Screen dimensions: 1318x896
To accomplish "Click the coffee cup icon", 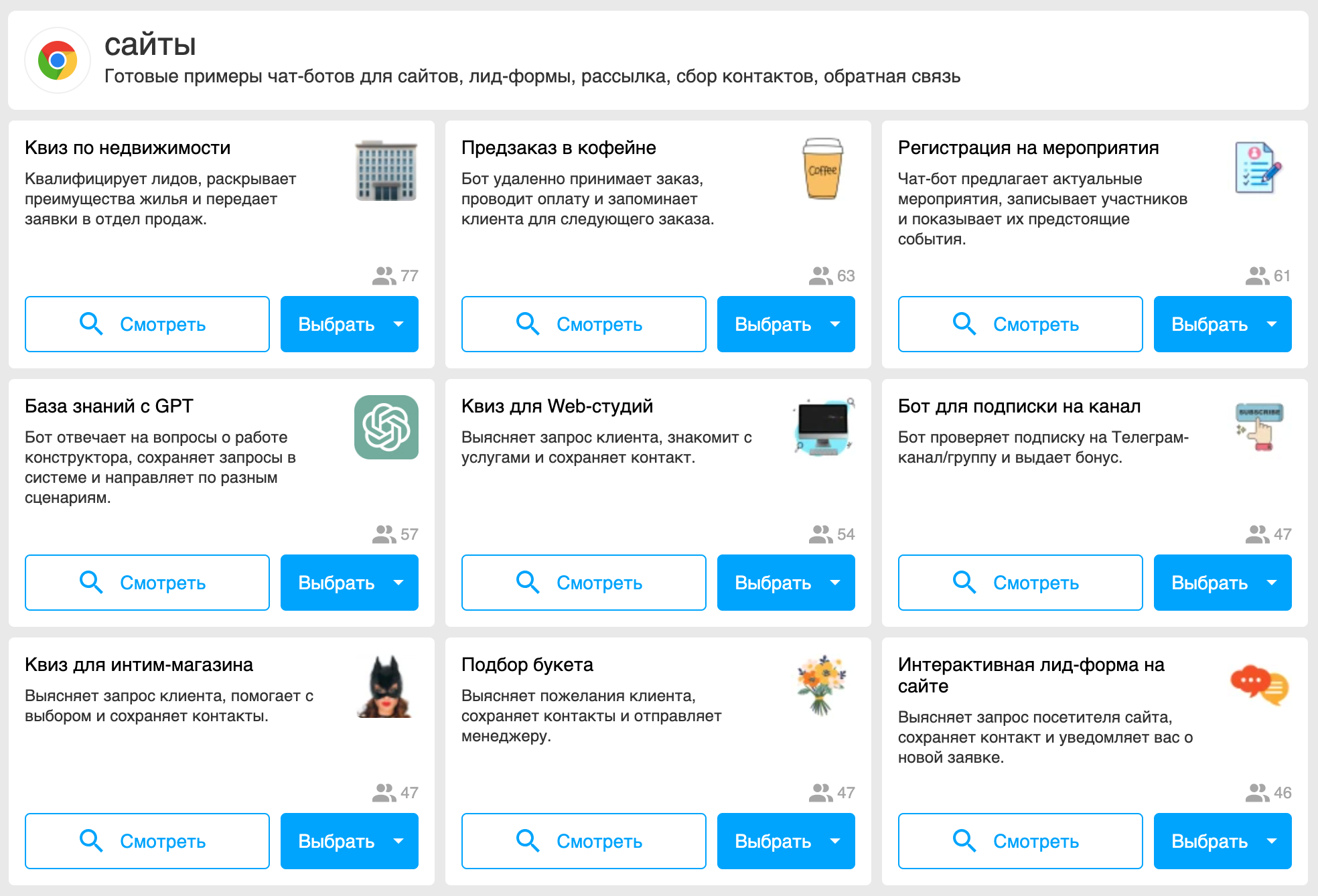I will pos(822,169).
